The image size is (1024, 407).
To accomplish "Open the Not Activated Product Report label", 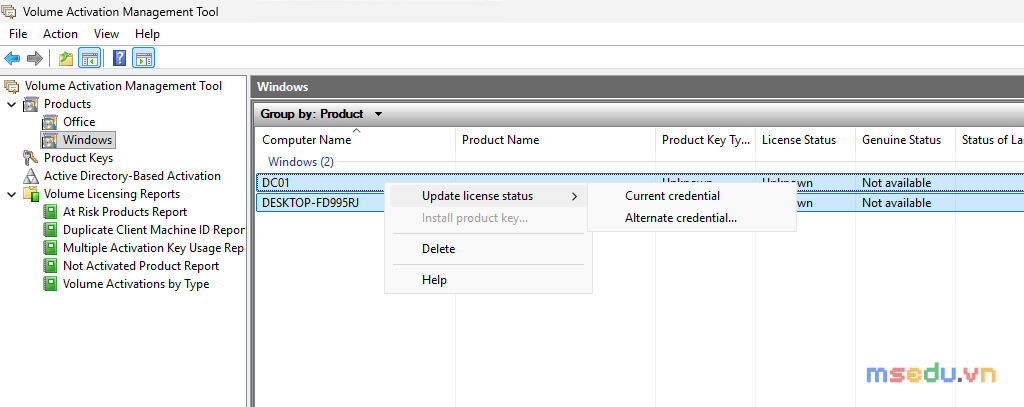I will (x=141, y=266).
